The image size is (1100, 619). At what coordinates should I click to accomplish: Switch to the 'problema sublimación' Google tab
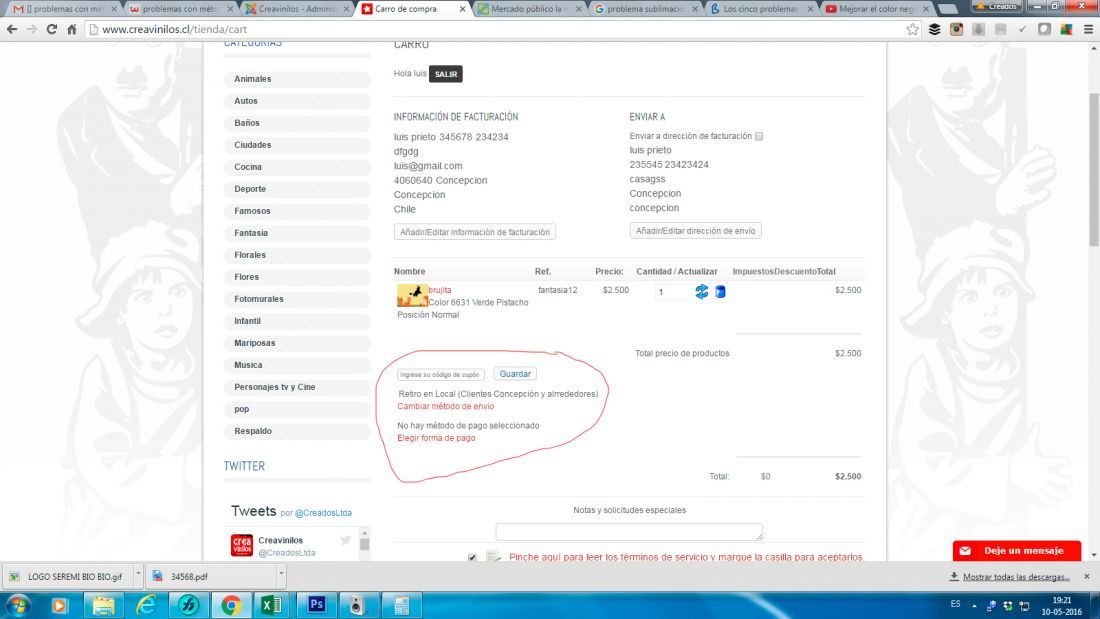644,9
